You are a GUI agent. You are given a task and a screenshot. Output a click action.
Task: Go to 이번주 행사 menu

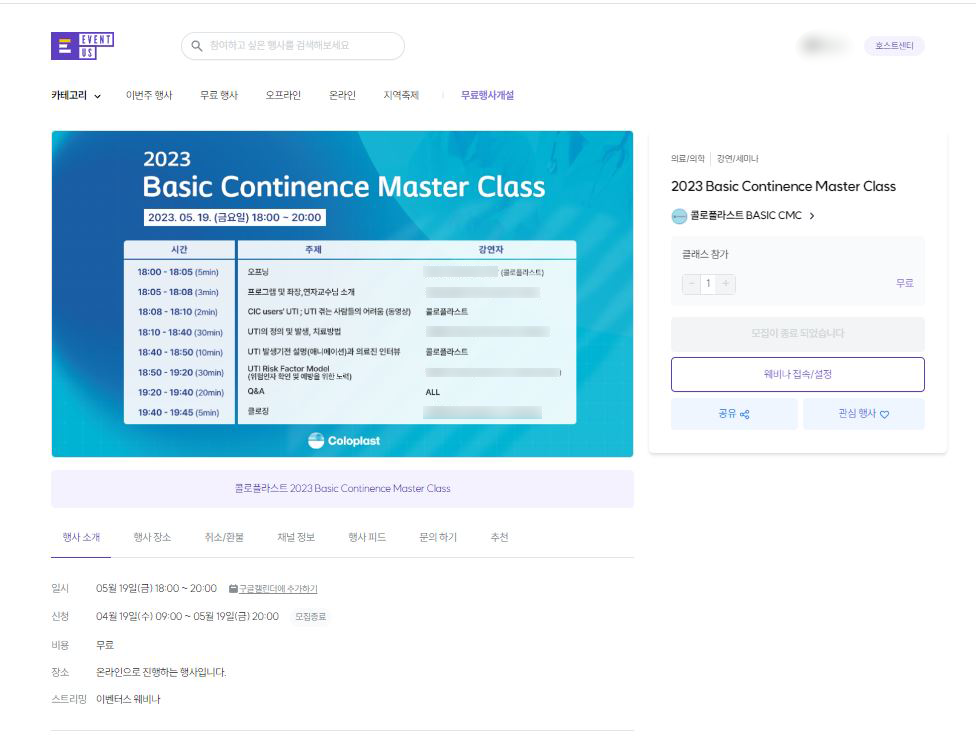[149, 95]
